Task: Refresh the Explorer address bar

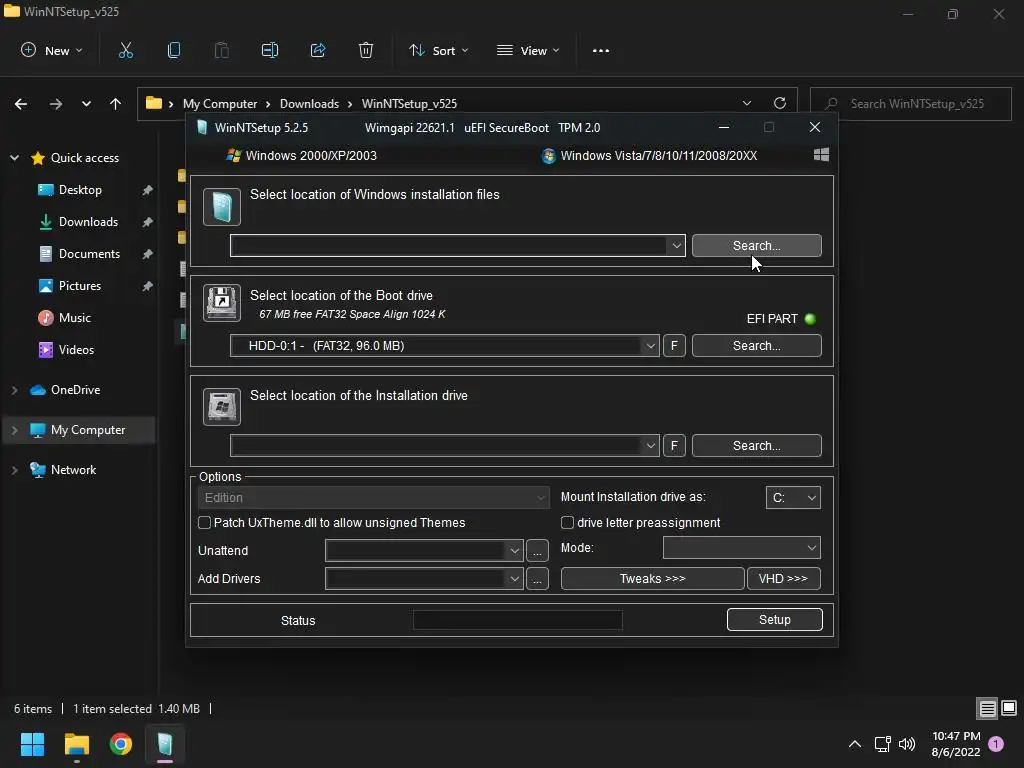Action: (780, 103)
